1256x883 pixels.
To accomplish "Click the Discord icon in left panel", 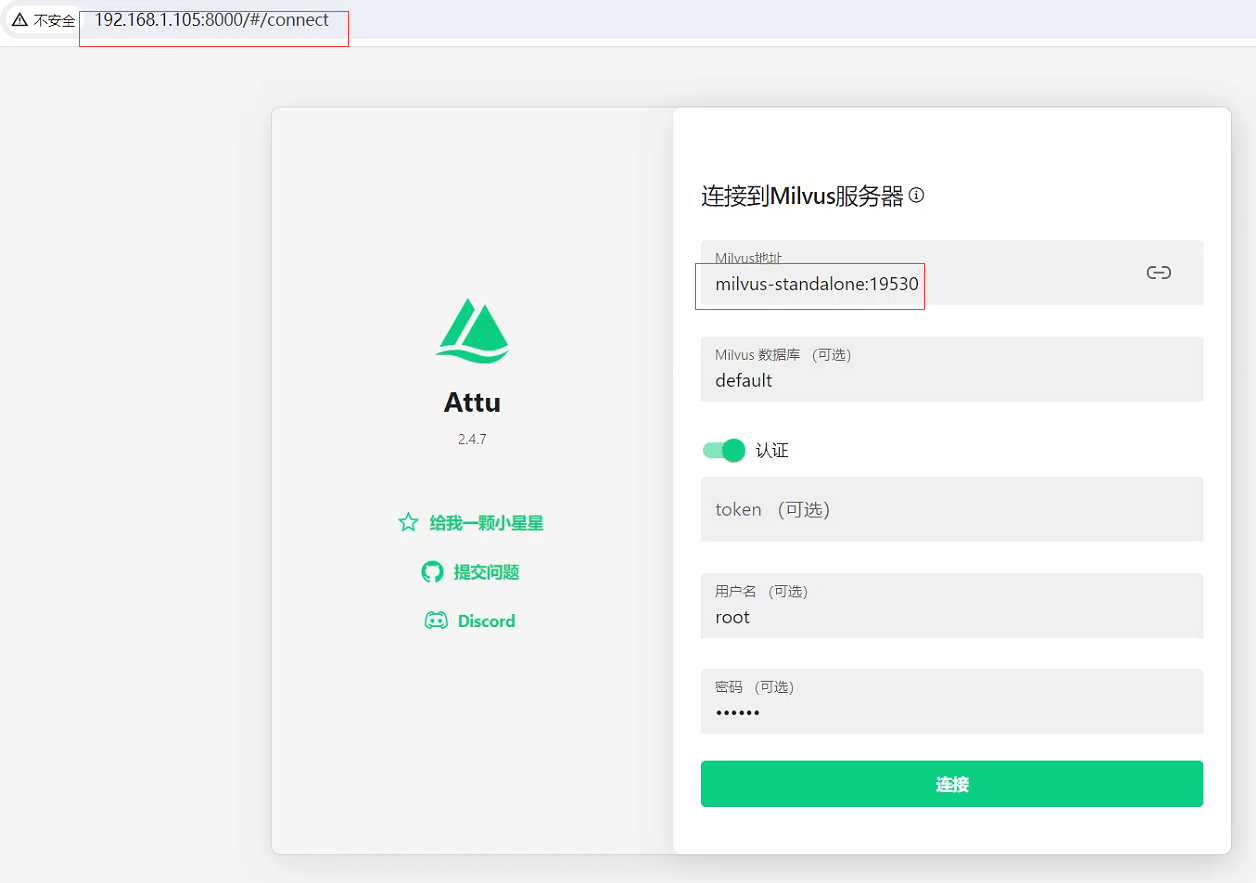I will coord(436,621).
